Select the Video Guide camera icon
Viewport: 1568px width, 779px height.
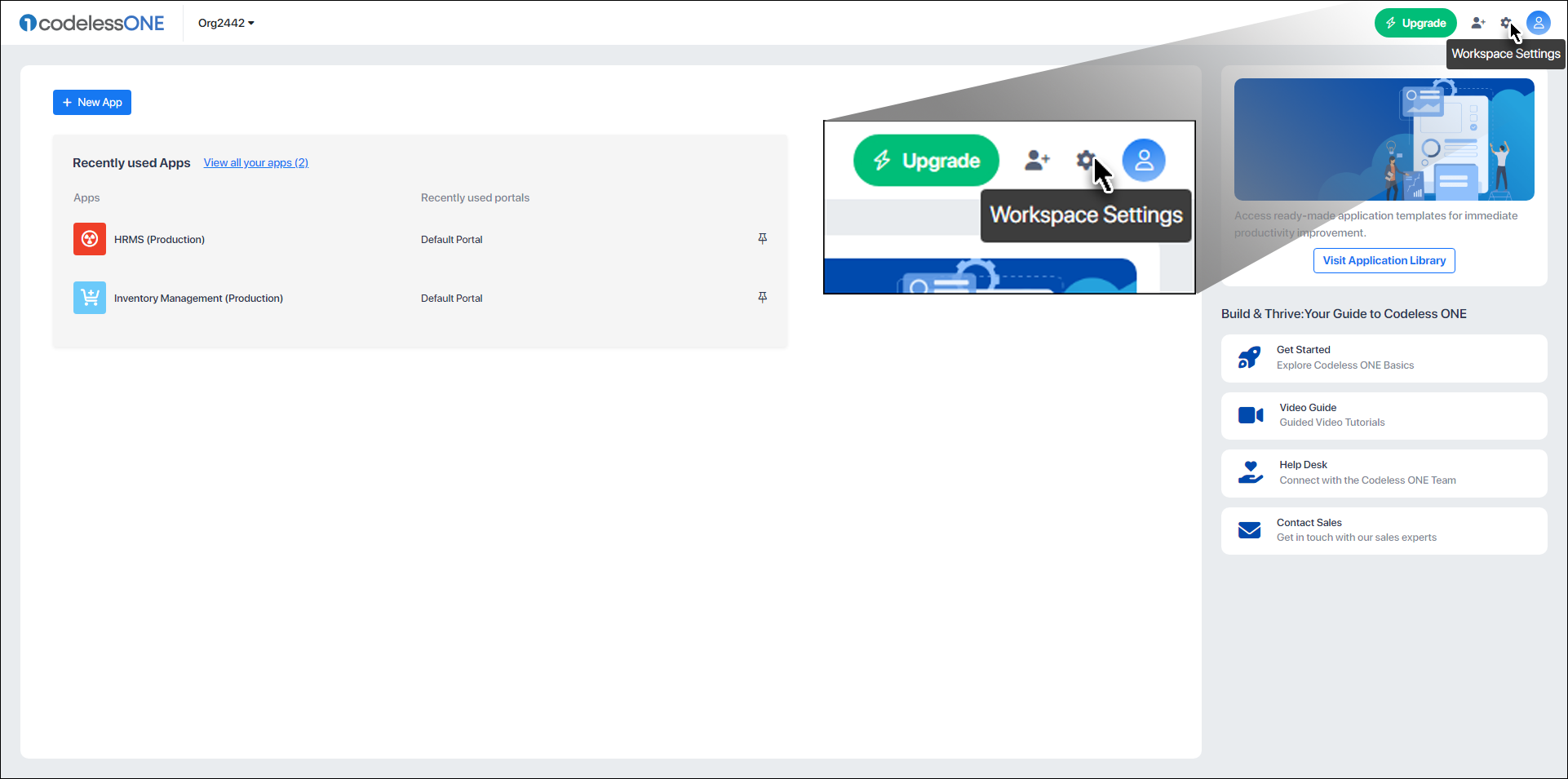[x=1250, y=415]
